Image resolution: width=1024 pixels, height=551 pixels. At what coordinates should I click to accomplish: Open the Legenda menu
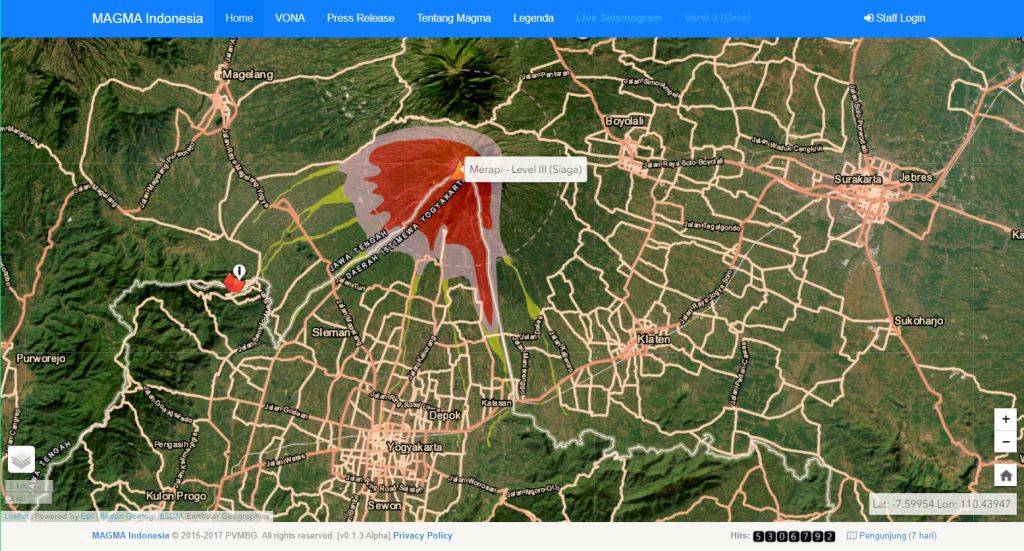[533, 18]
